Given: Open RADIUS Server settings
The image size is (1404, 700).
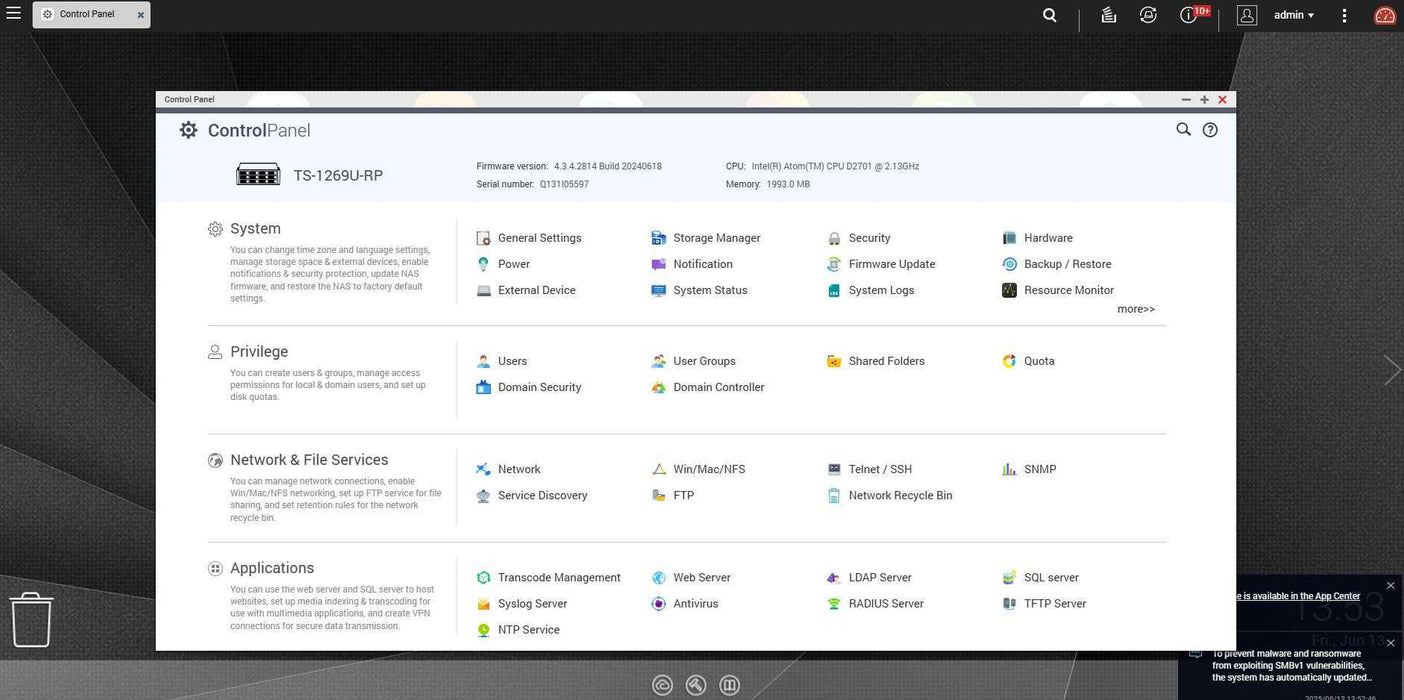Looking at the screenshot, I should tap(875, 603).
